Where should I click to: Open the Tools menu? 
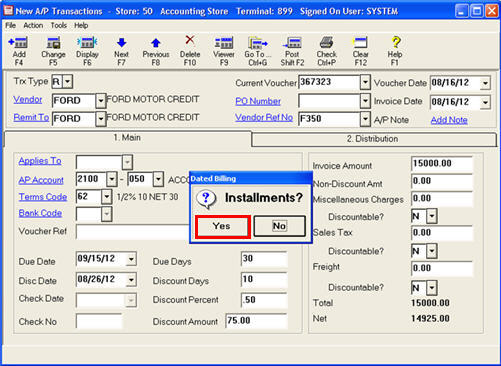pos(59,25)
